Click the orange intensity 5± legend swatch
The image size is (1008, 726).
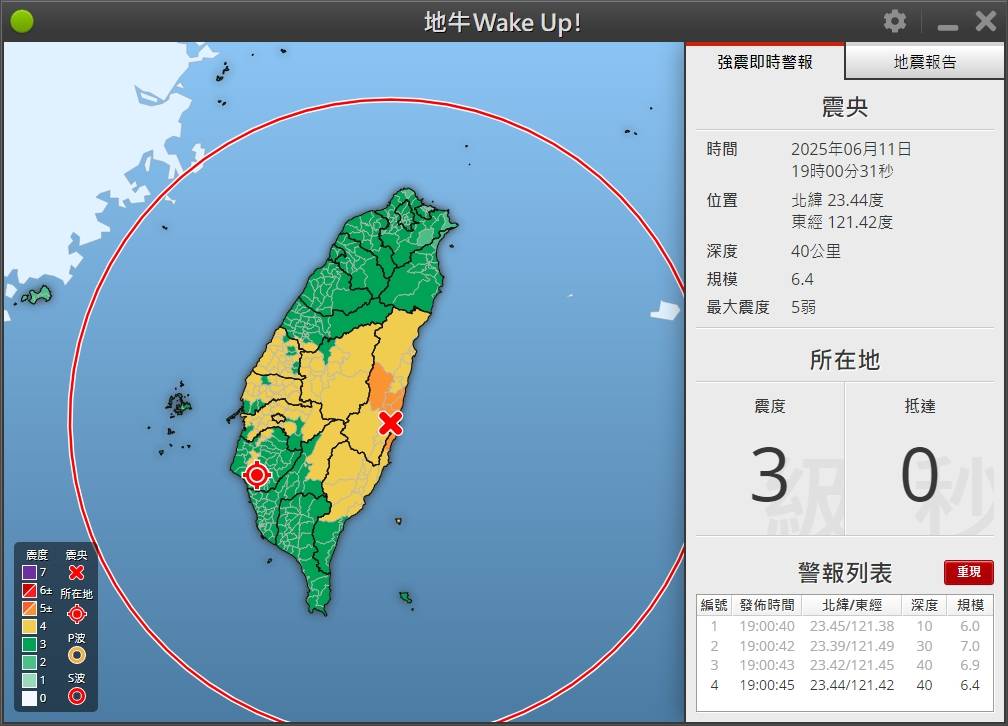pyautogui.click(x=30, y=608)
